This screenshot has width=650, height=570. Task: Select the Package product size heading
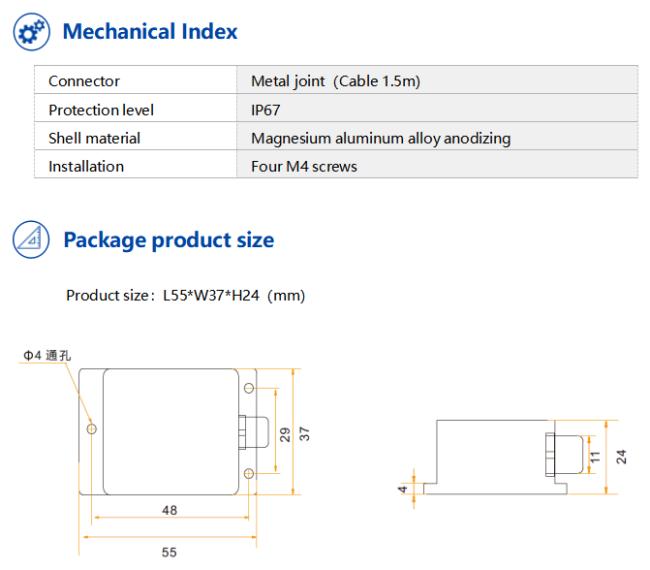tap(169, 240)
